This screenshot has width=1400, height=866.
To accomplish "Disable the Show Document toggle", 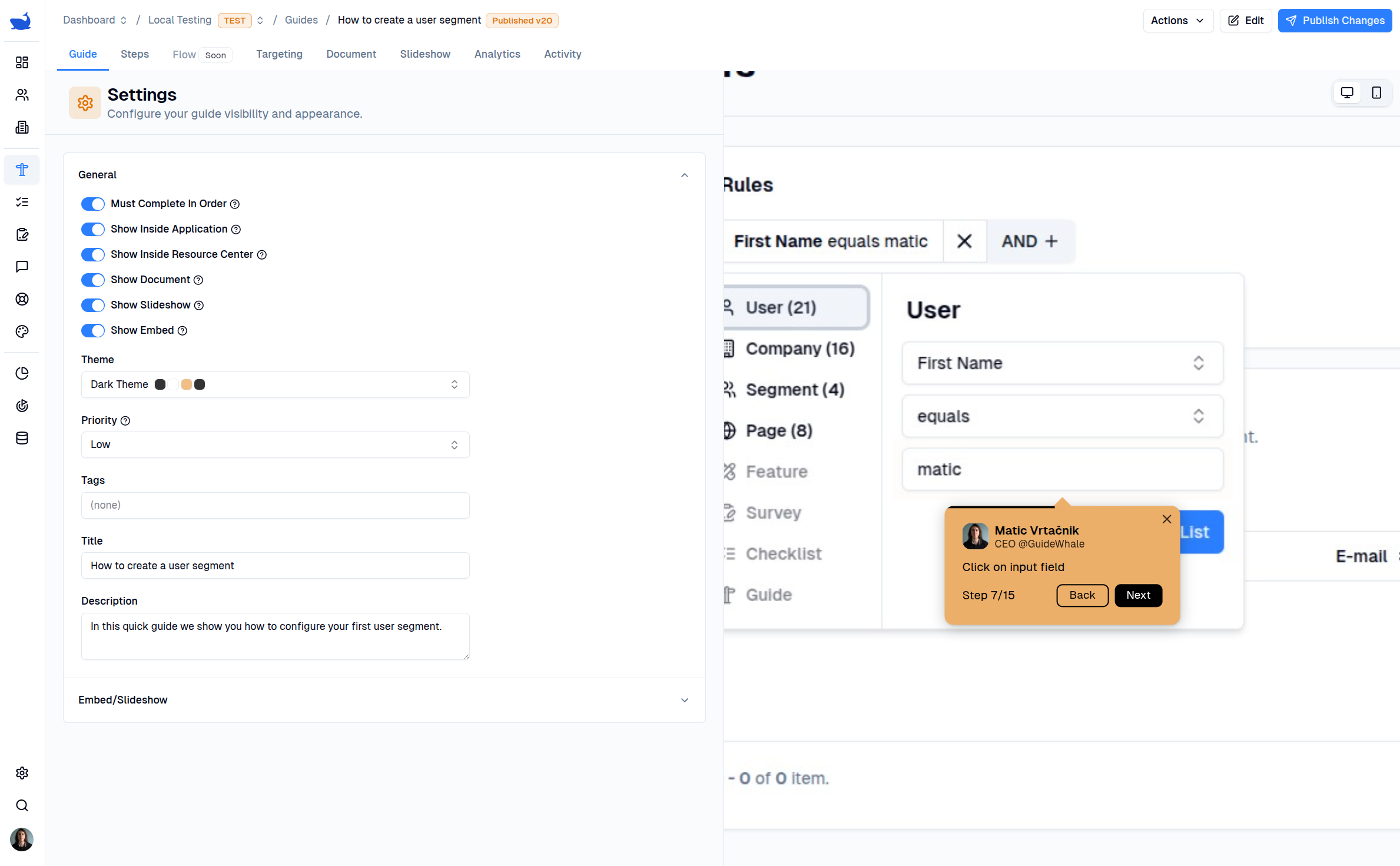I will click(92, 280).
